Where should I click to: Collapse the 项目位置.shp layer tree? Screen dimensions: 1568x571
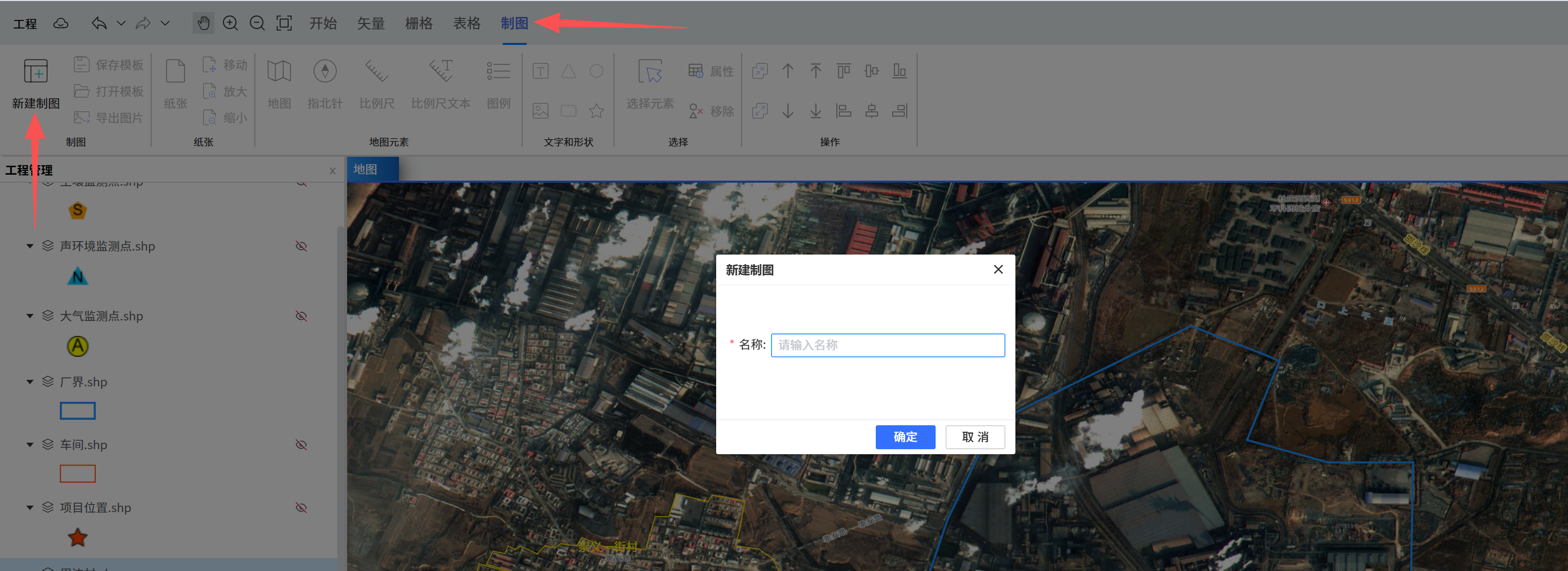click(x=30, y=508)
